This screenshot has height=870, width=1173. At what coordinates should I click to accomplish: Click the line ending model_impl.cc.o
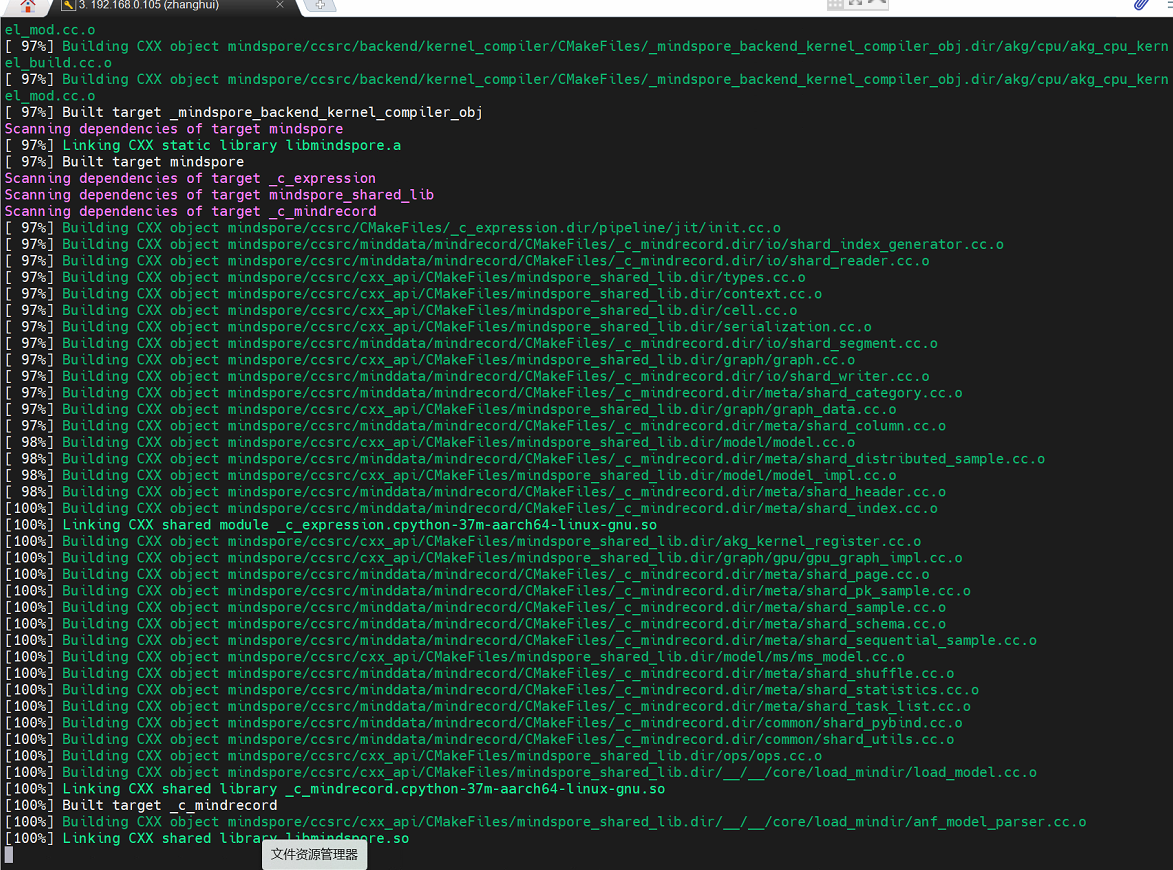pos(450,474)
